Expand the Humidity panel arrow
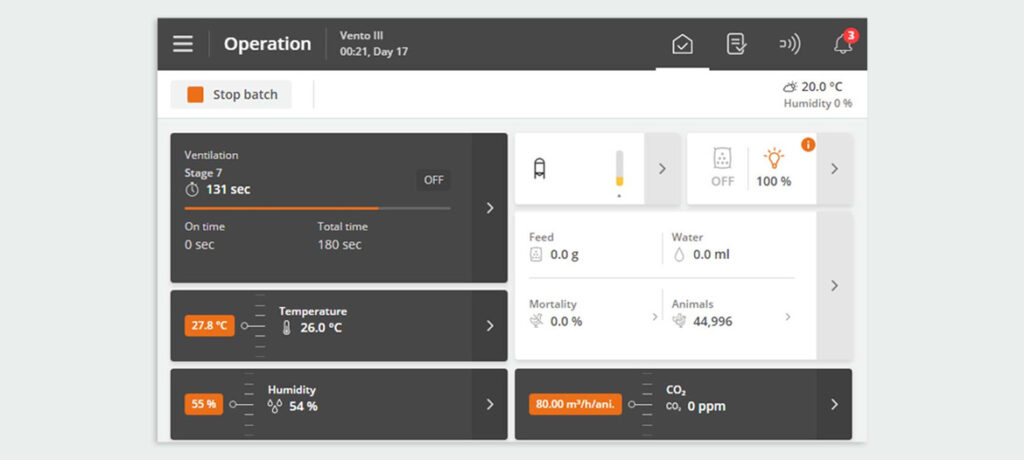 point(489,404)
